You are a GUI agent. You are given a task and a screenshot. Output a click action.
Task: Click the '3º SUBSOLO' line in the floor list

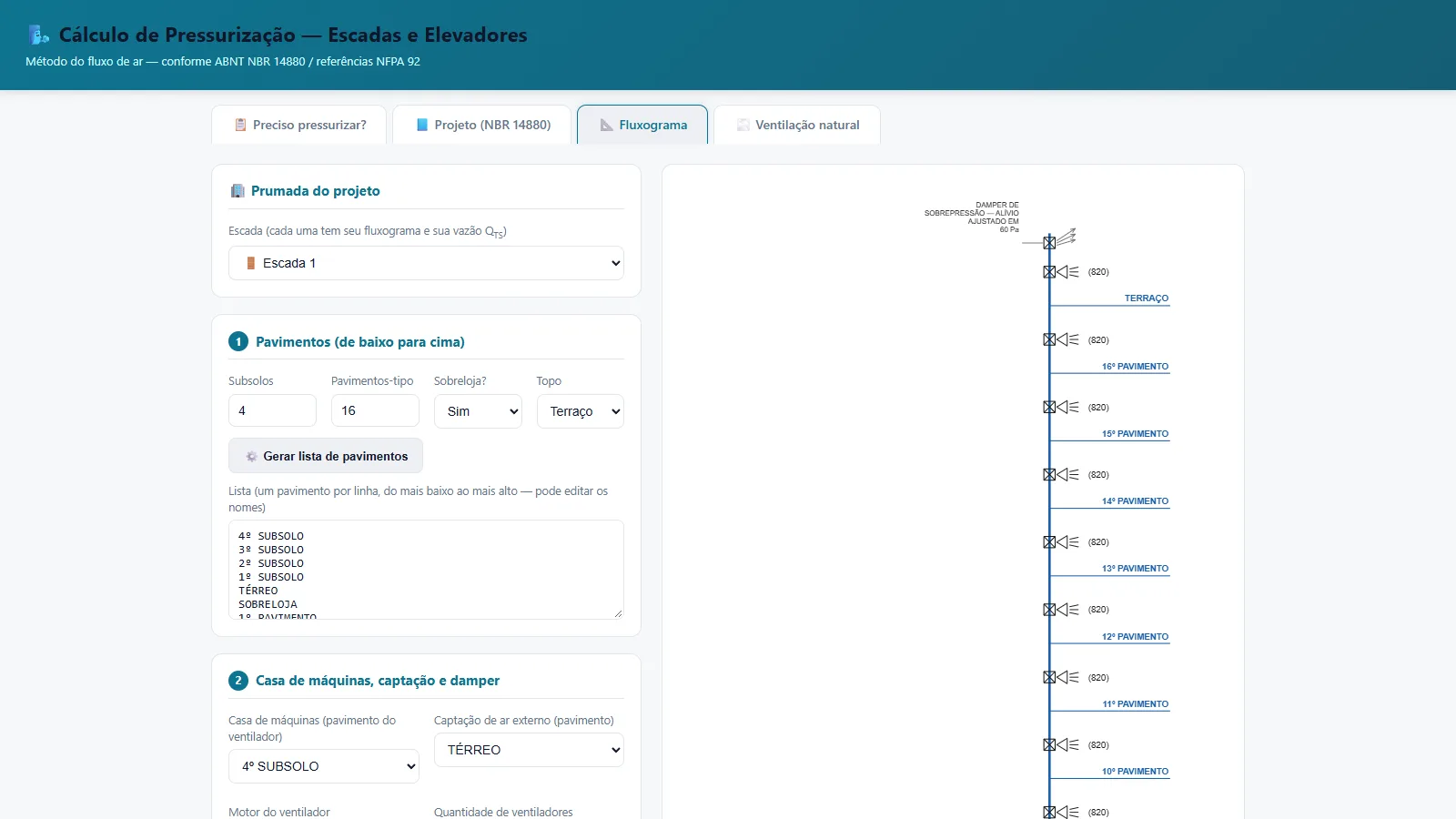[271, 550]
